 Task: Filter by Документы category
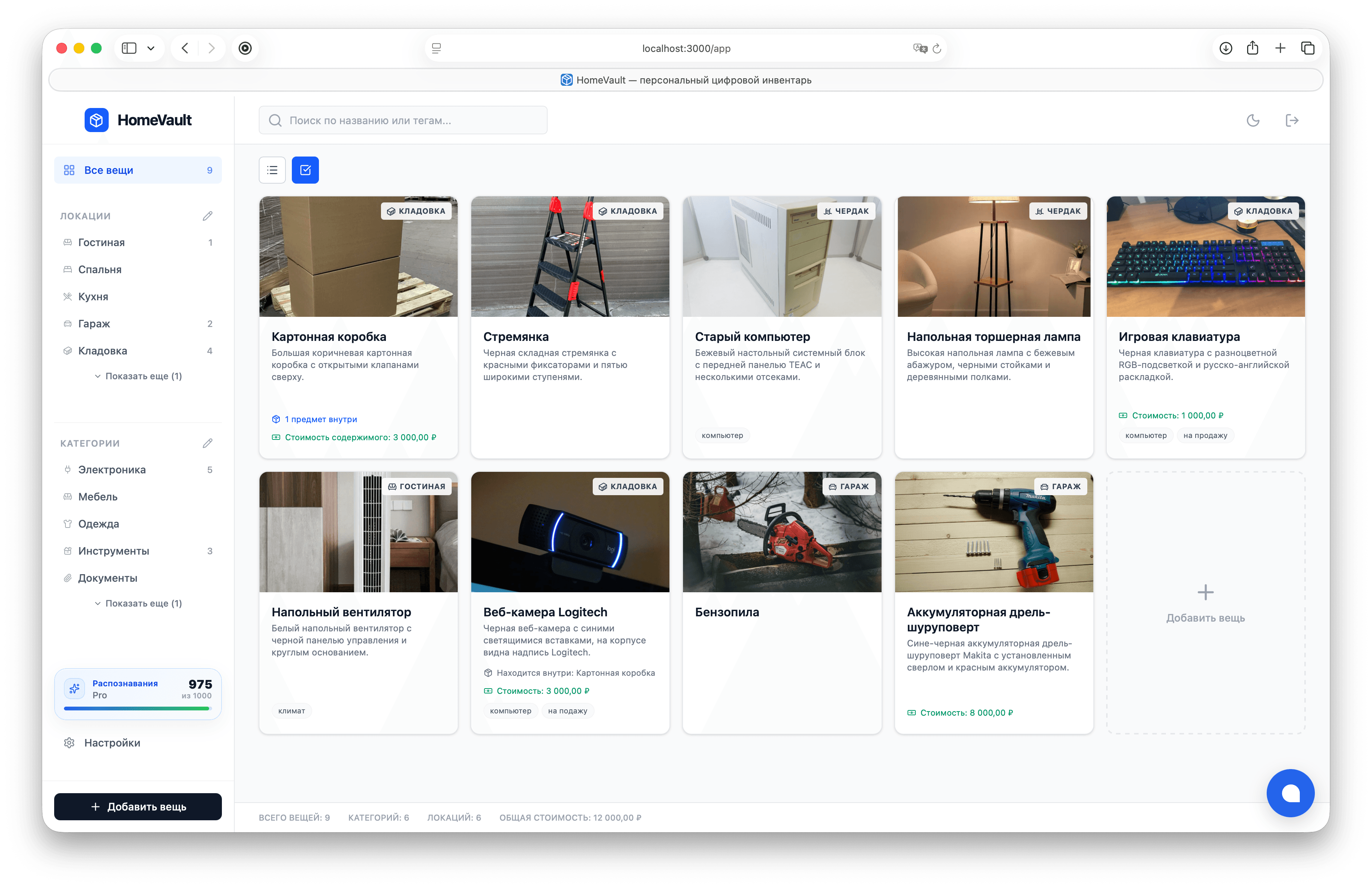pyautogui.click(x=138, y=578)
